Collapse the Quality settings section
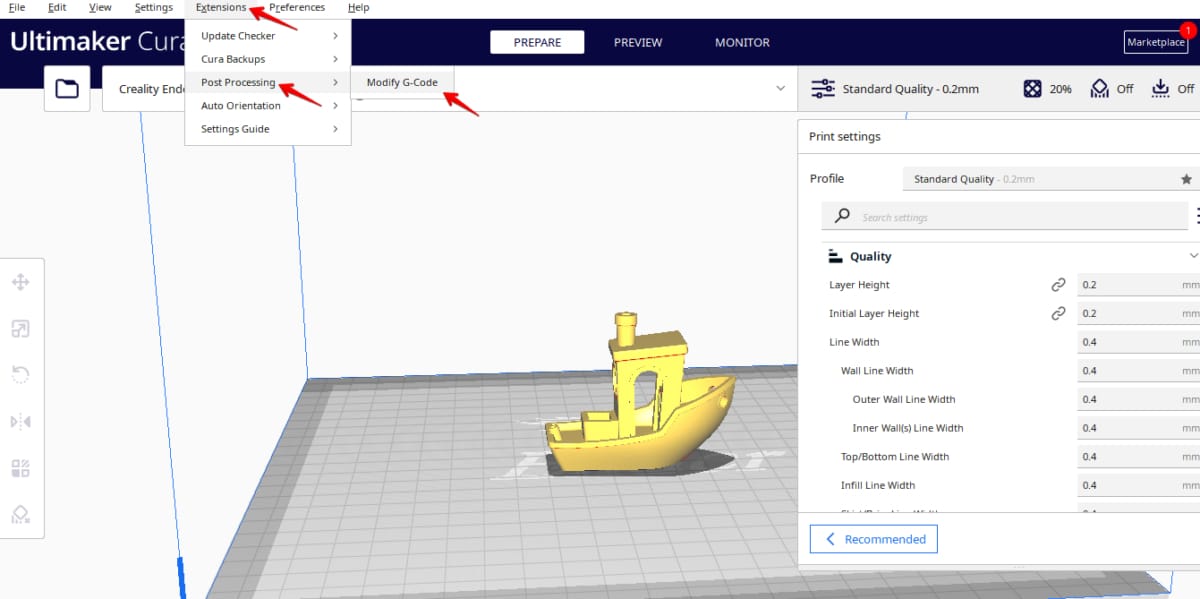 click(1192, 256)
